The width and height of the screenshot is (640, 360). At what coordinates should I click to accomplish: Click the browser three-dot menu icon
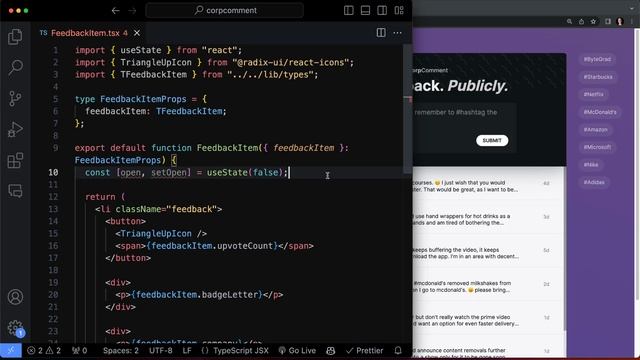(632, 21)
